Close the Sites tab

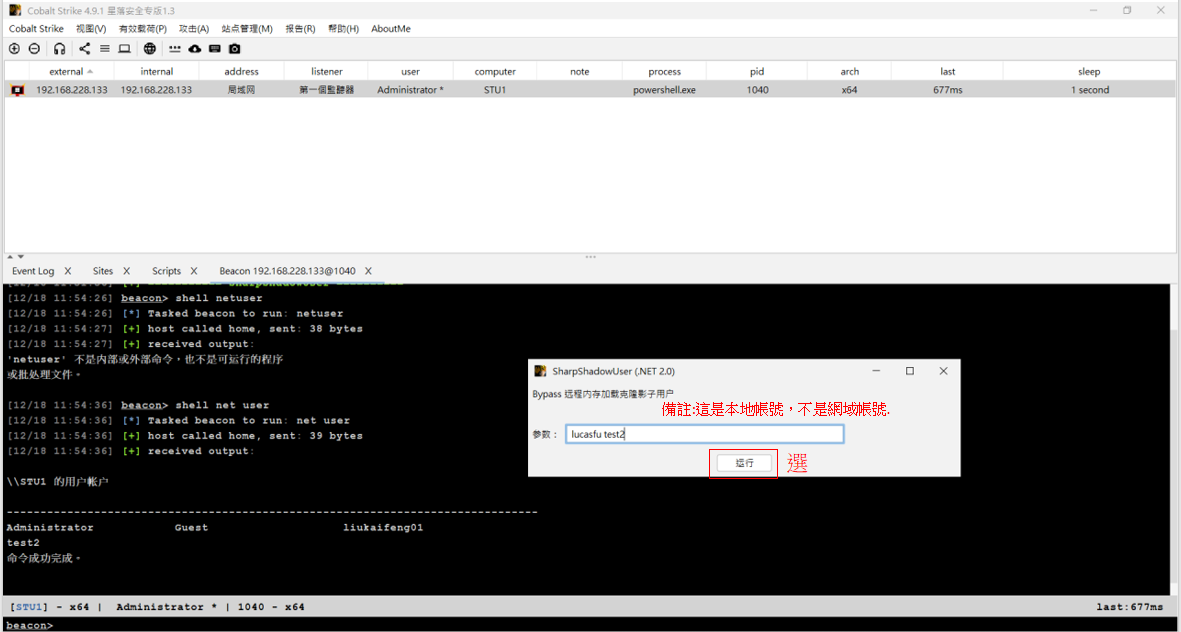click(x=127, y=270)
